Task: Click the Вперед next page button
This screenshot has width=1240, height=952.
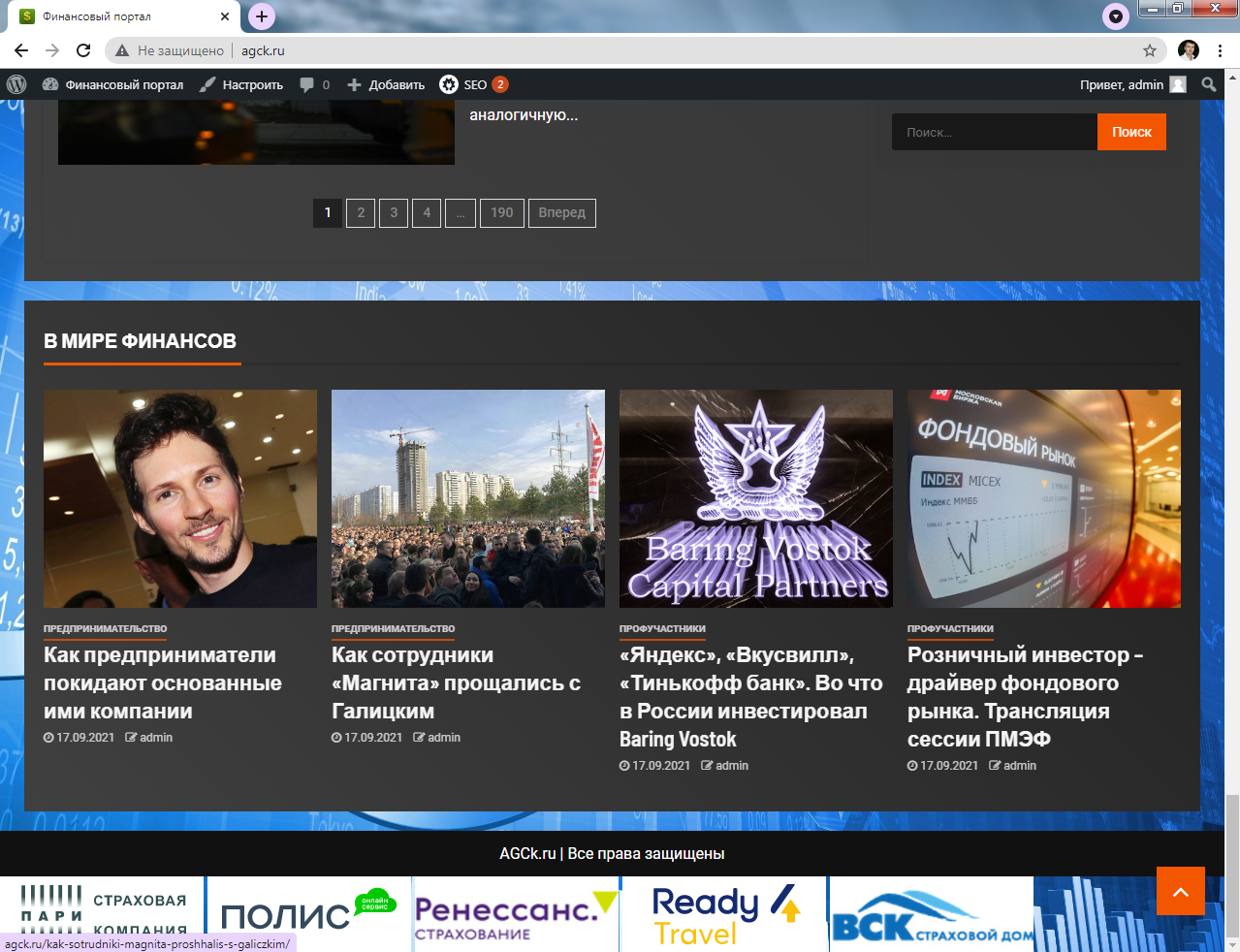Action: (x=562, y=213)
